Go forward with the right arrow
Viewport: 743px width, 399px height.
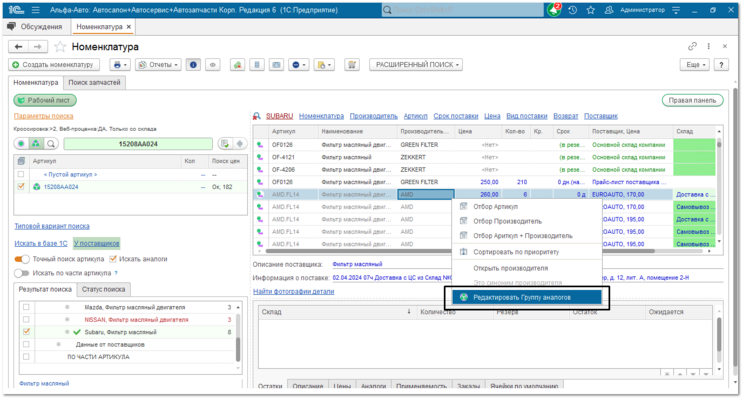(x=38, y=46)
